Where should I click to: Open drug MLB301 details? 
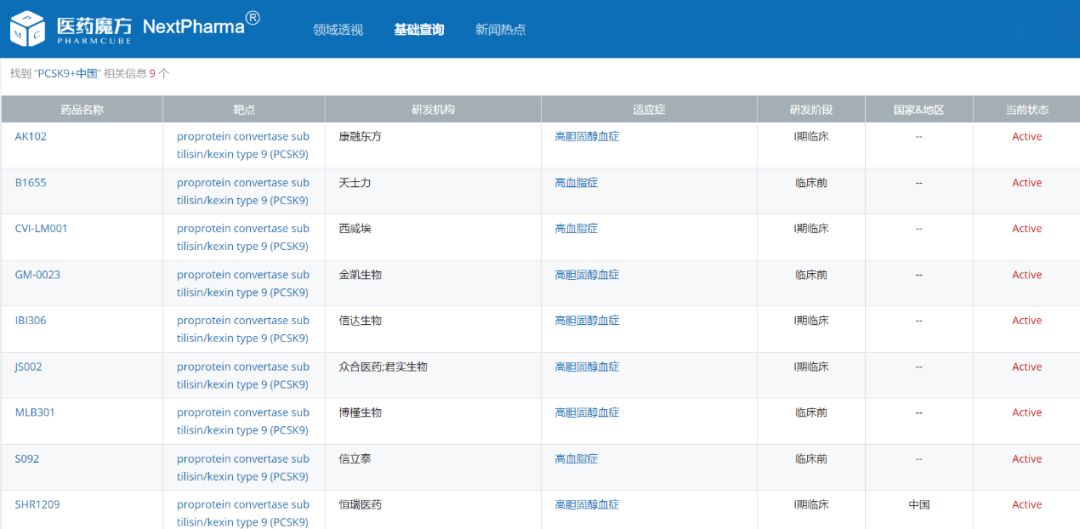pos(35,412)
